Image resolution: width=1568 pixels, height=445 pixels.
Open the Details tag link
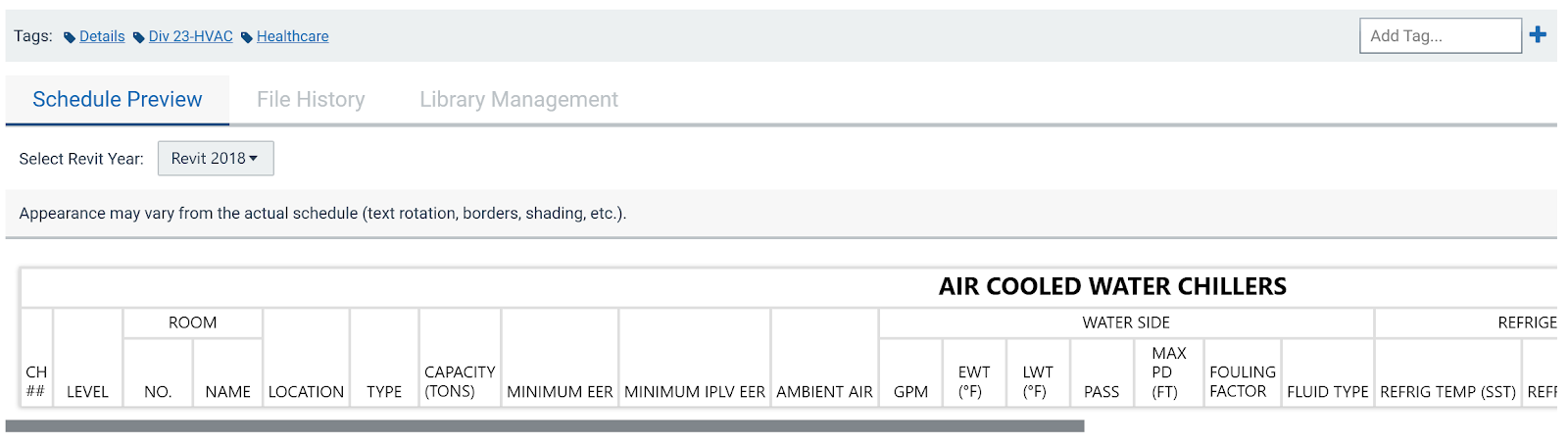102,36
